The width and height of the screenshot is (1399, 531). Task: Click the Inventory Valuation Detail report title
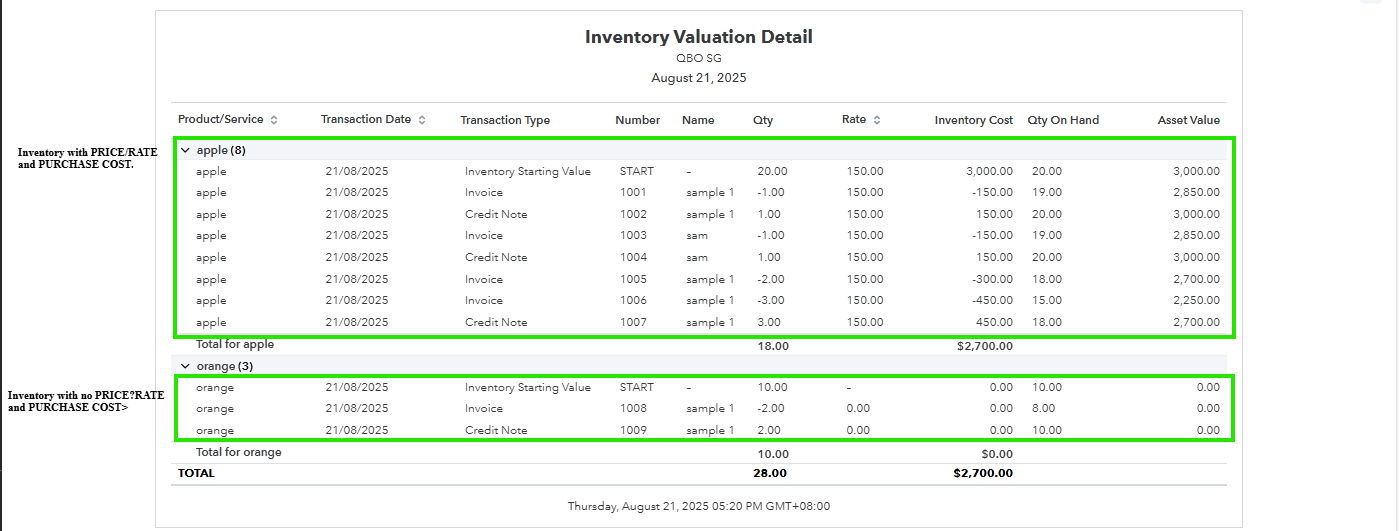(x=698, y=37)
